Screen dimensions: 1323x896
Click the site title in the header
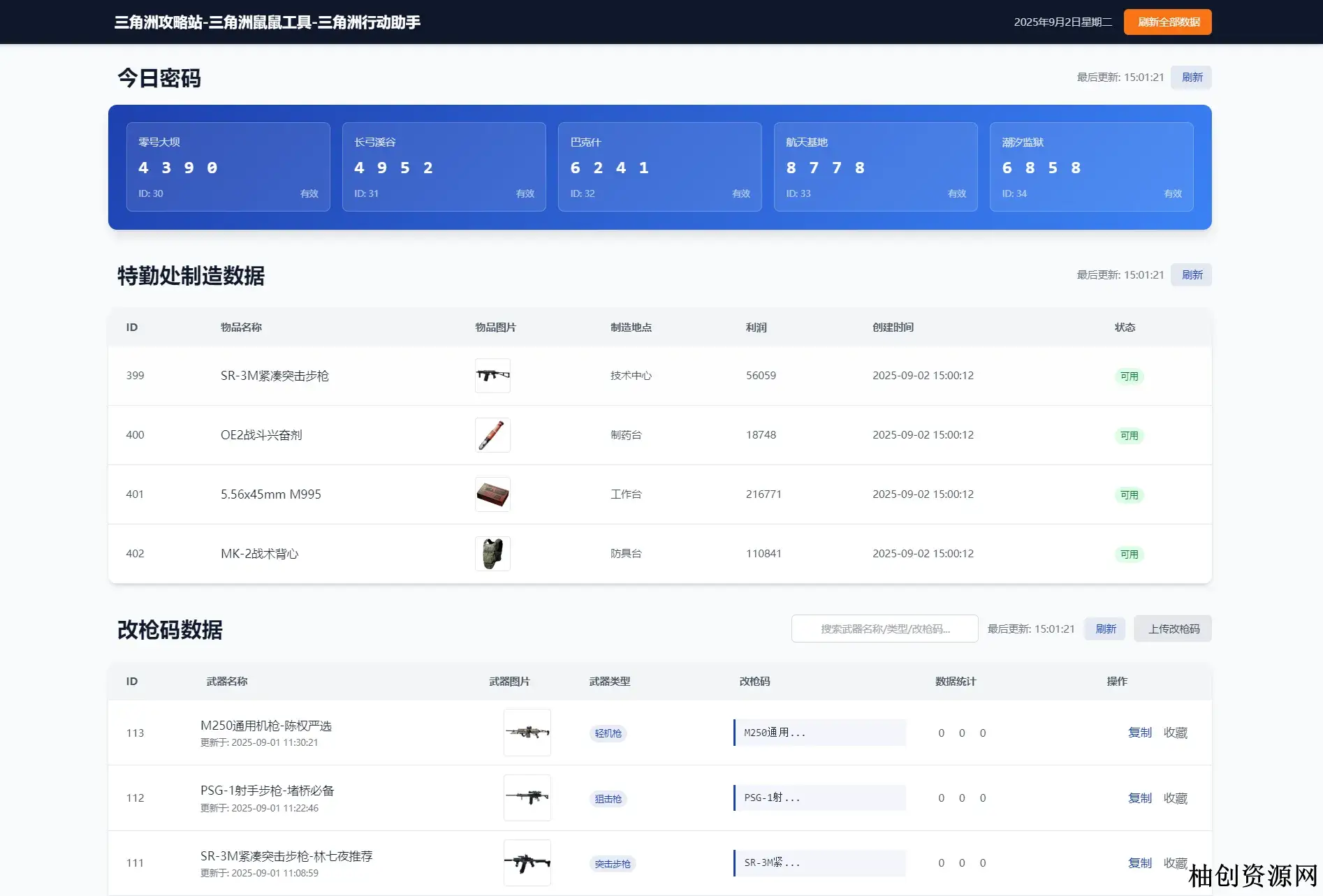267,22
